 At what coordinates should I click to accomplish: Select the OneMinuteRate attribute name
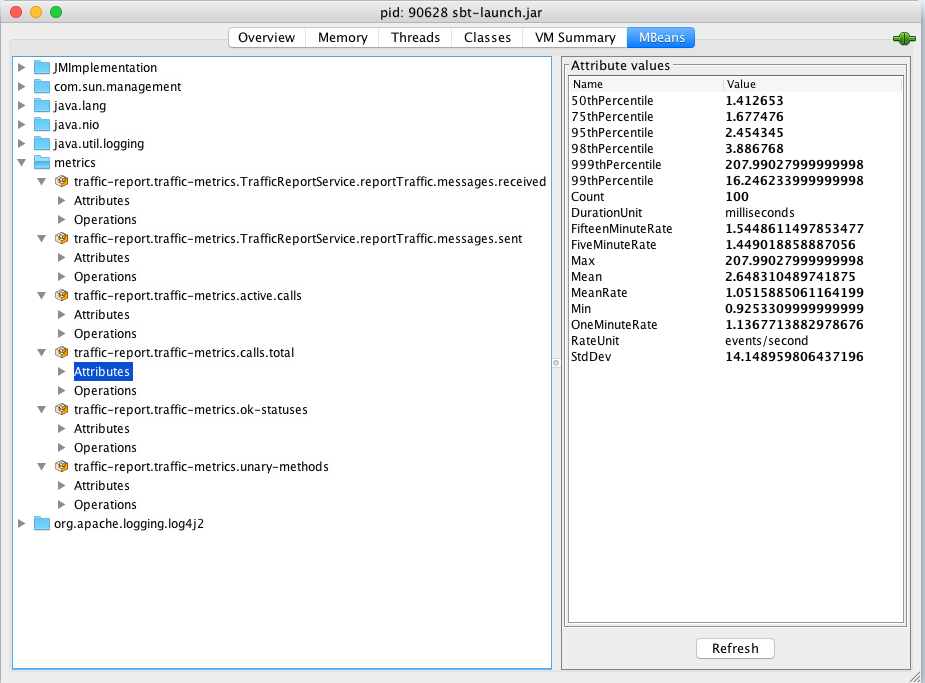(x=614, y=324)
